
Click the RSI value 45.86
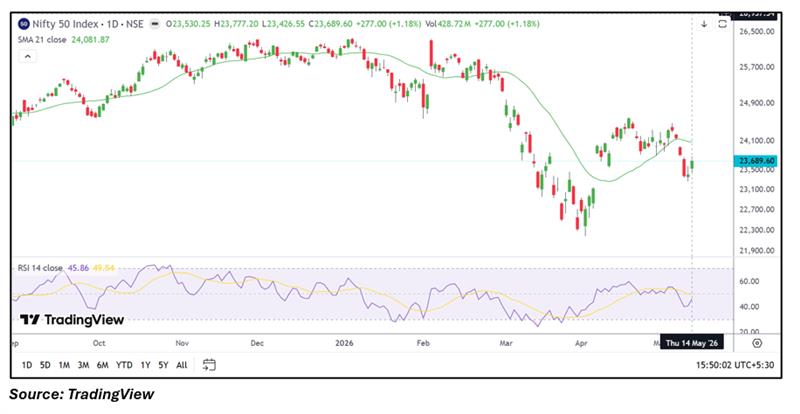78,268
